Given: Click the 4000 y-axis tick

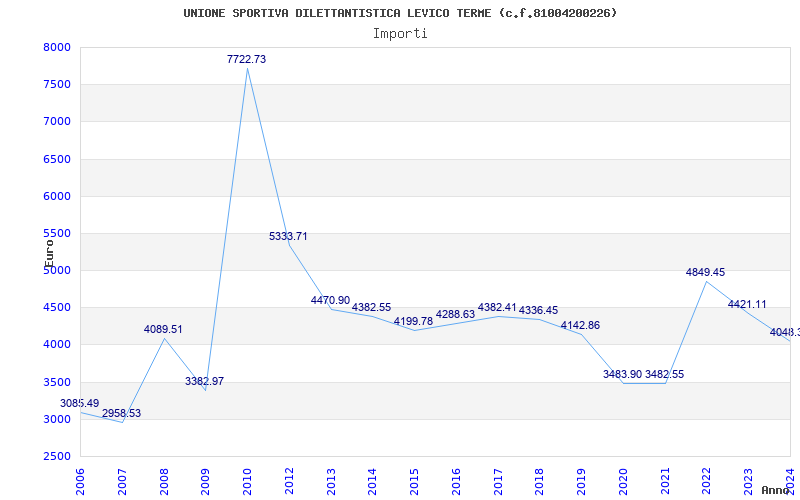Looking at the screenshot, I should tap(55, 345).
